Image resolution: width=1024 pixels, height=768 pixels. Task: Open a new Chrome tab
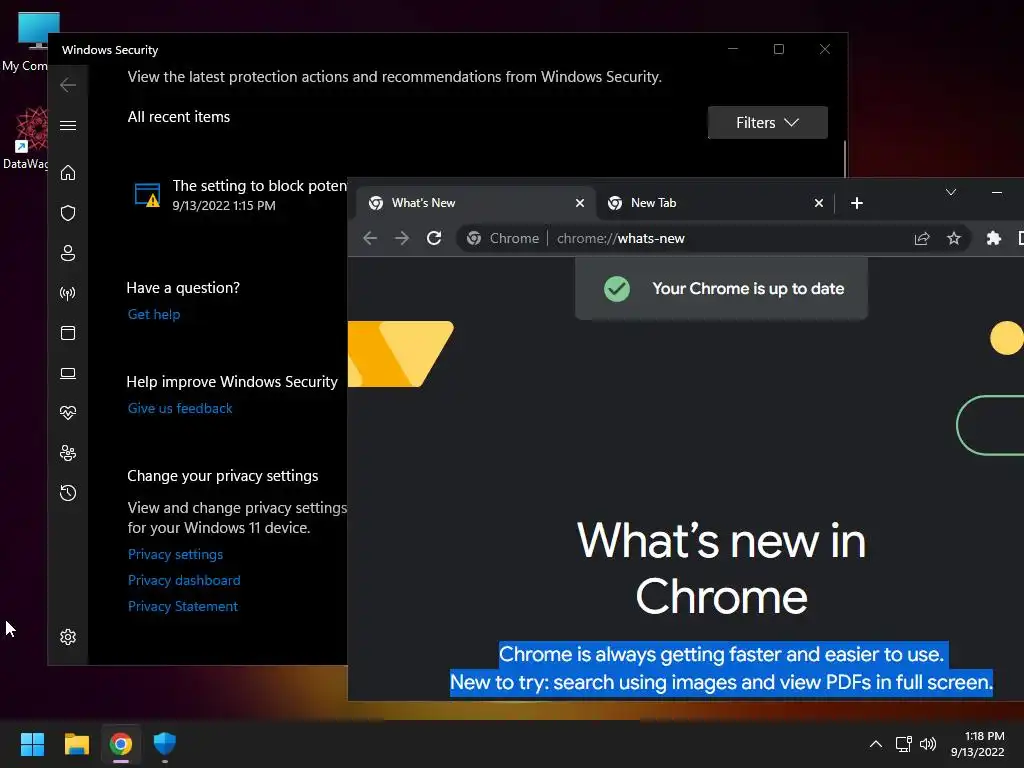(x=857, y=203)
